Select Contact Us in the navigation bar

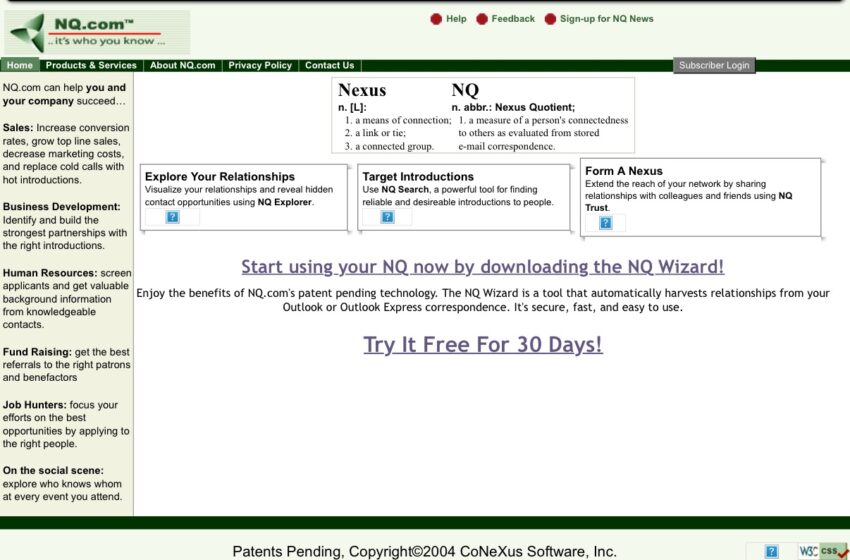[x=329, y=66]
